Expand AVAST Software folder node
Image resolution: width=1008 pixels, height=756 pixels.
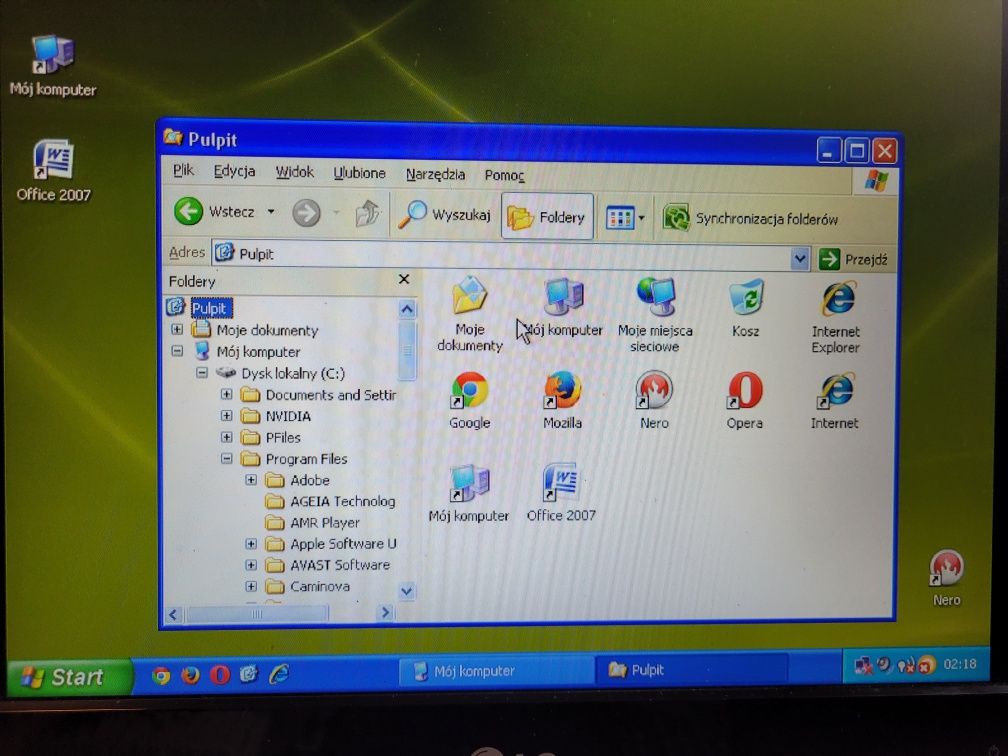click(251, 565)
